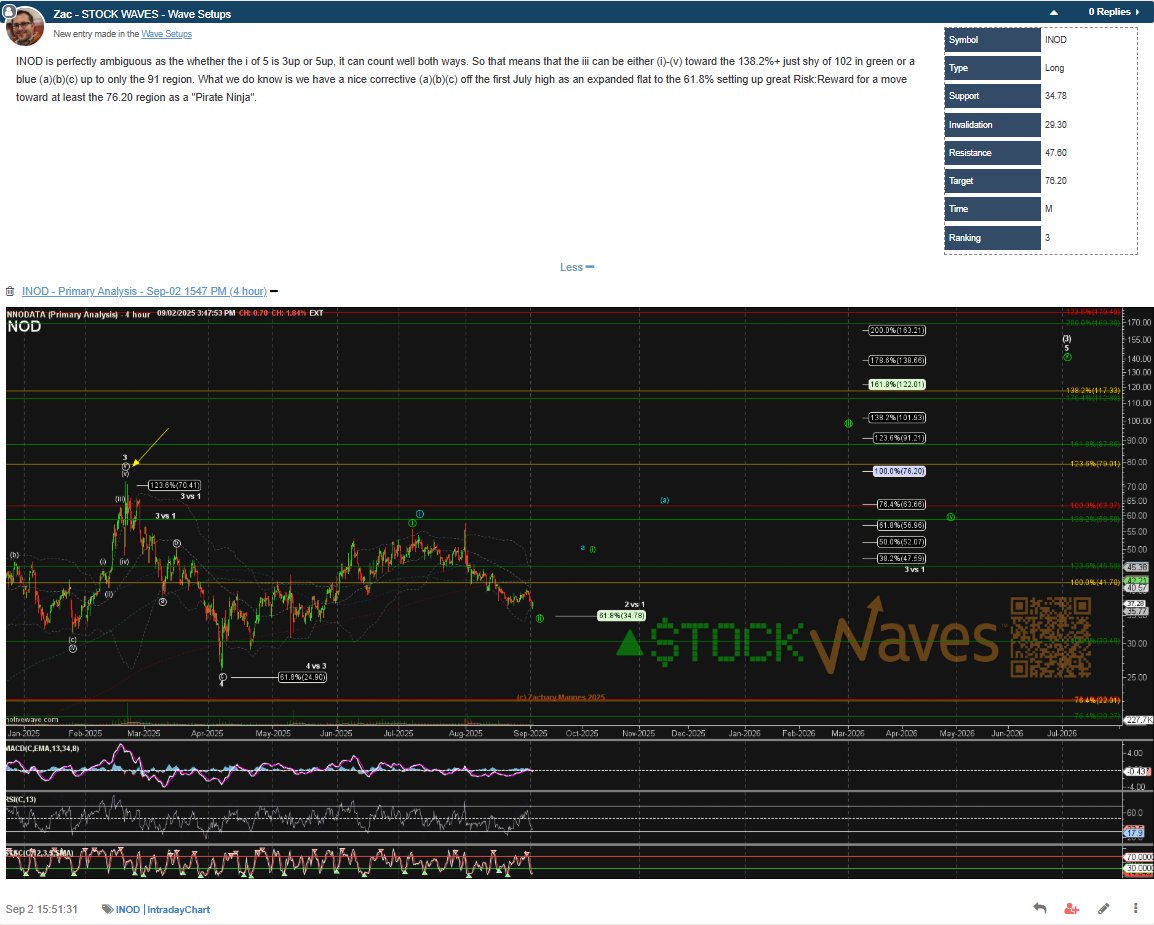Click the QR code on the chart

[1050, 637]
